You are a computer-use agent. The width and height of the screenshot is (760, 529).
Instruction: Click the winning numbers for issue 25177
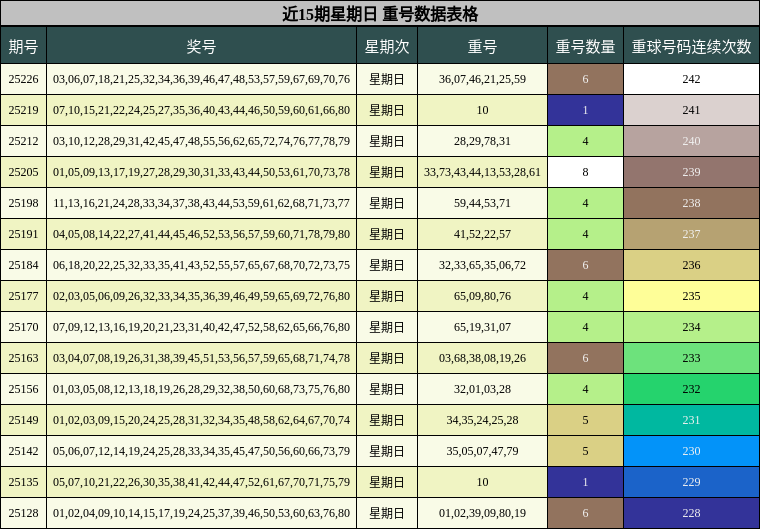pos(202,296)
